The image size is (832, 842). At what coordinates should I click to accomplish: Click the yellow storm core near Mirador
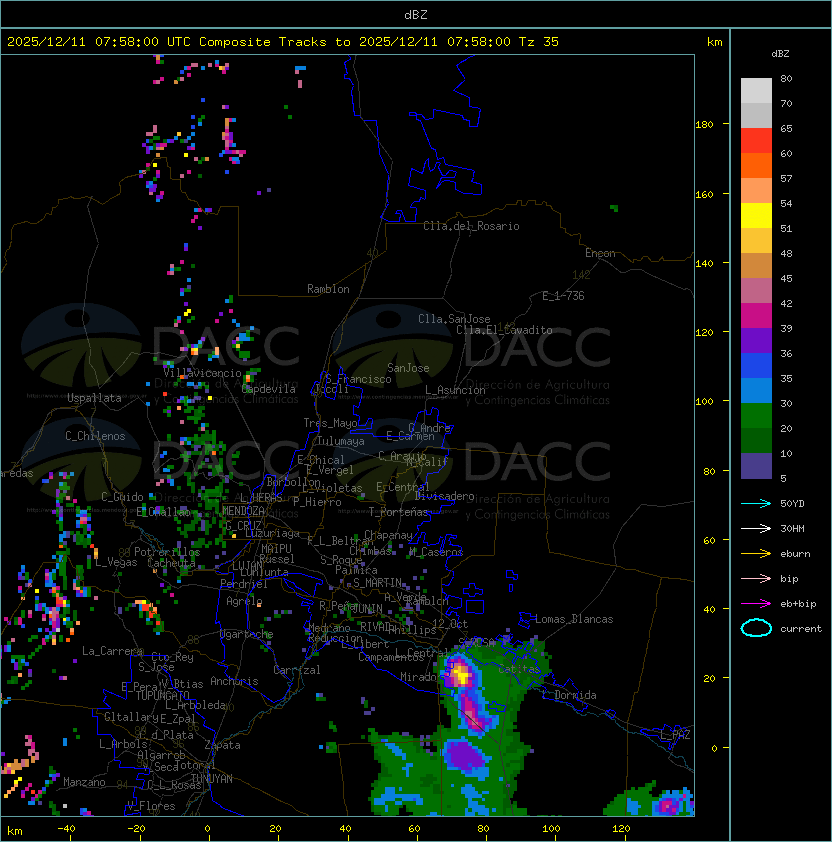click(x=461, y=673)
